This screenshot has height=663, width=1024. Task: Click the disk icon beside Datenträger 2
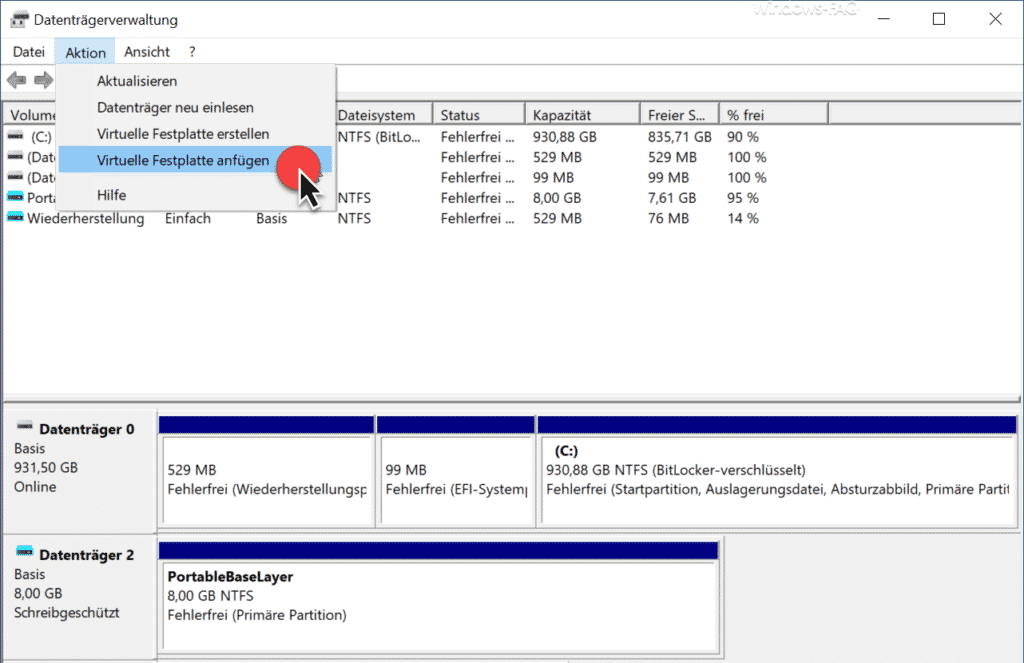tap(25, 551)
